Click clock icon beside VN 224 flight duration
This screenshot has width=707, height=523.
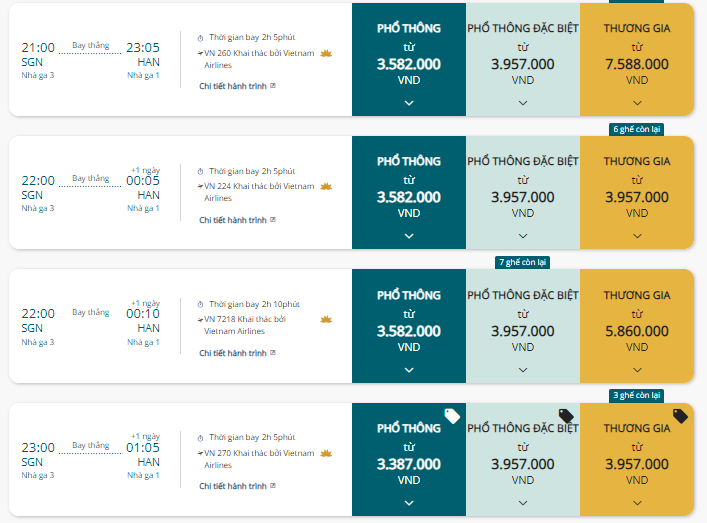click(201, 171)
